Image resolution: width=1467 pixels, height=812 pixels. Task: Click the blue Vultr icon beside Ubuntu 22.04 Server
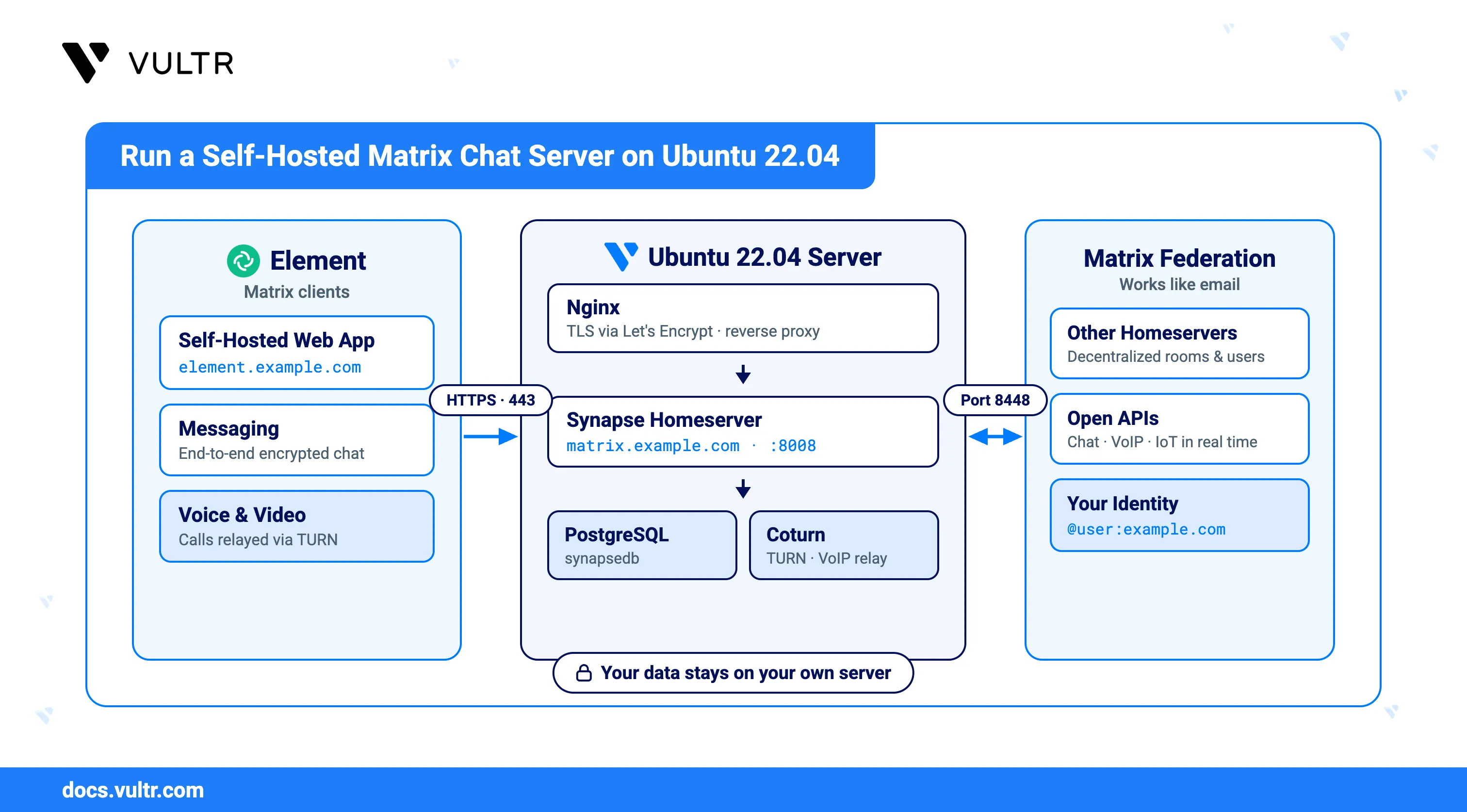click(x=621, y=257)
